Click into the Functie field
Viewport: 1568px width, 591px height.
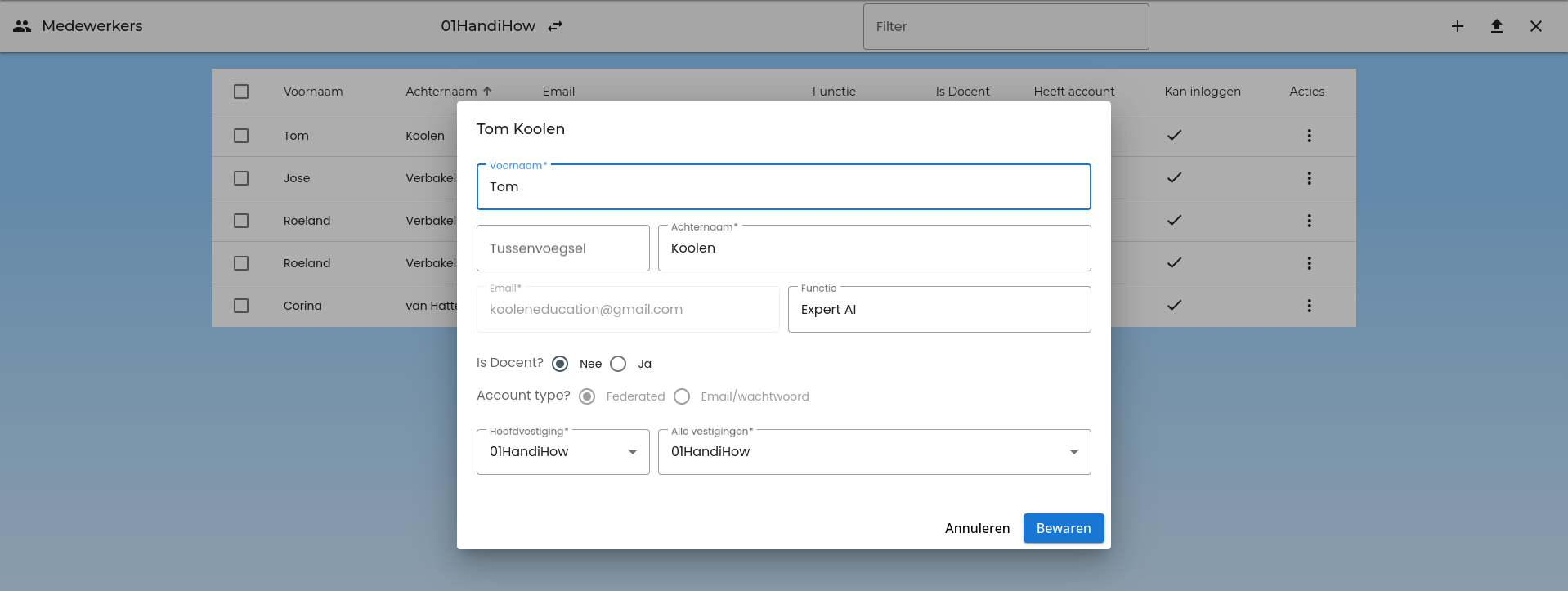pos(939,310)
